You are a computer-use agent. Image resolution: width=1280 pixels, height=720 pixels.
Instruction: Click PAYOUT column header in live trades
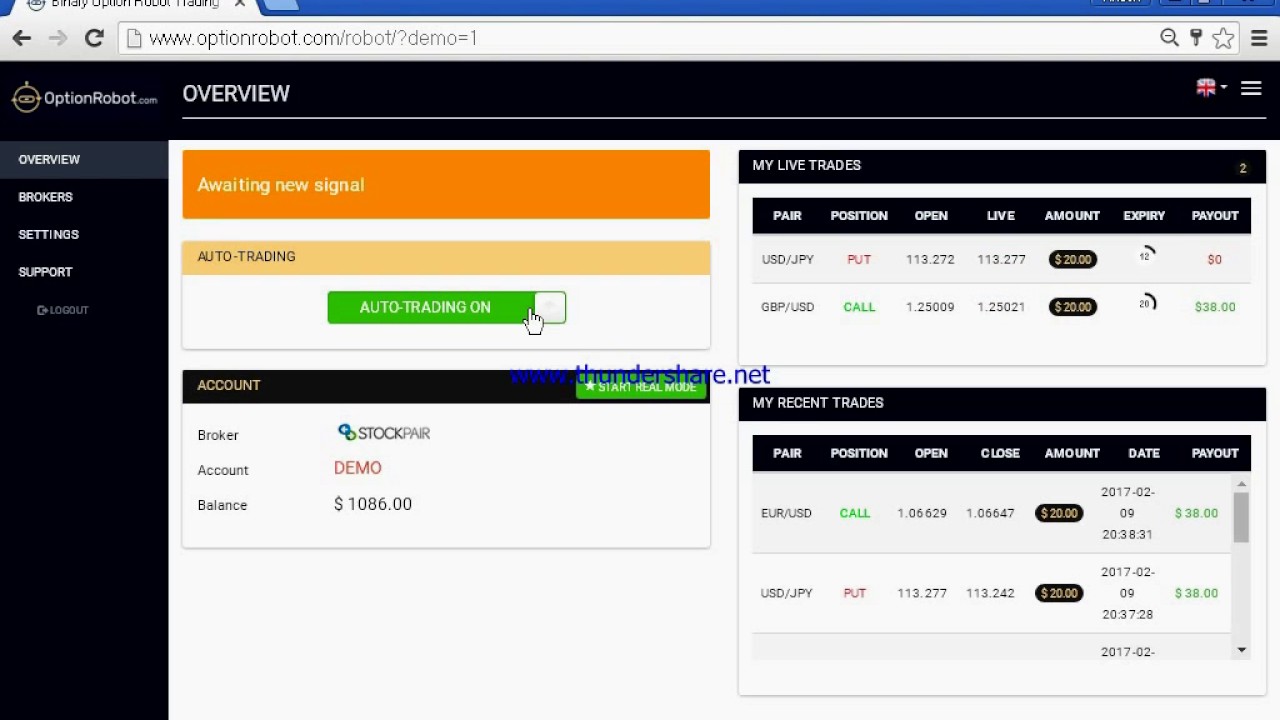coord(1215,216)
